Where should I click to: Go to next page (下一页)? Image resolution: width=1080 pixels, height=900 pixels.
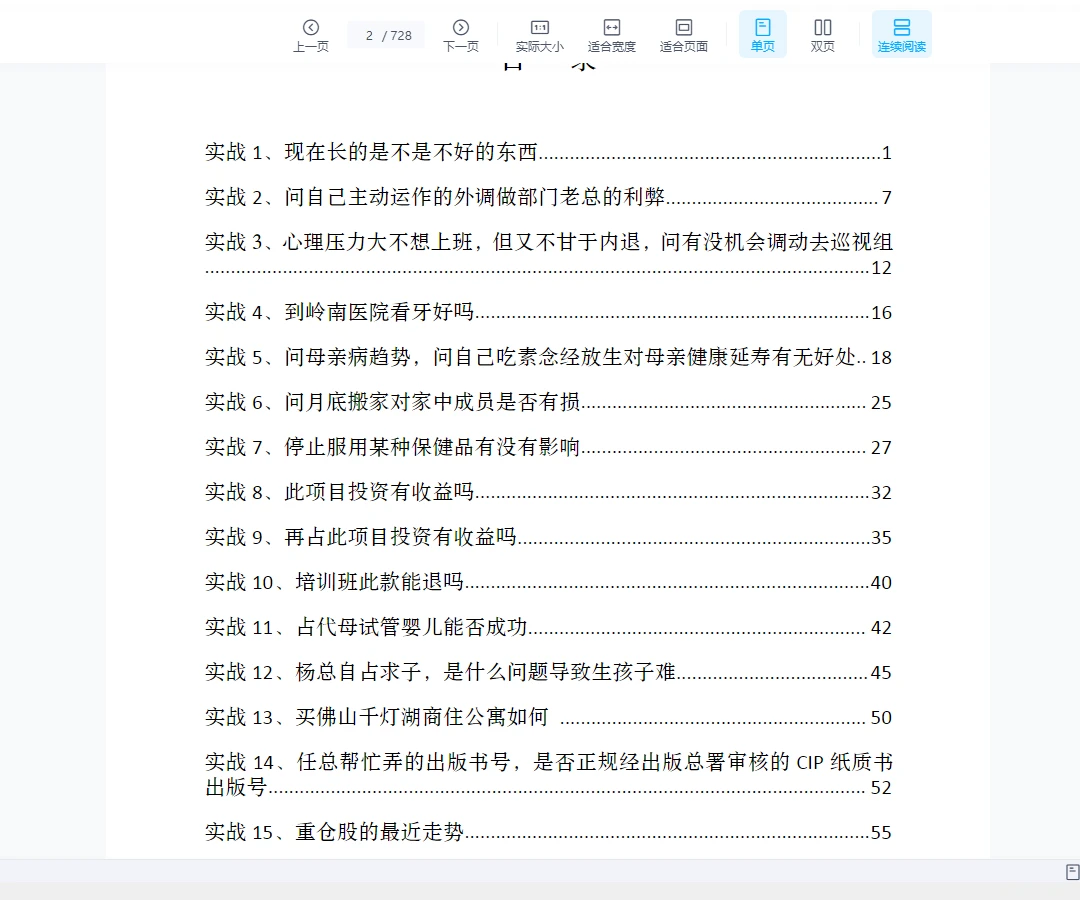pyautogui.click(x=461, y=35)
